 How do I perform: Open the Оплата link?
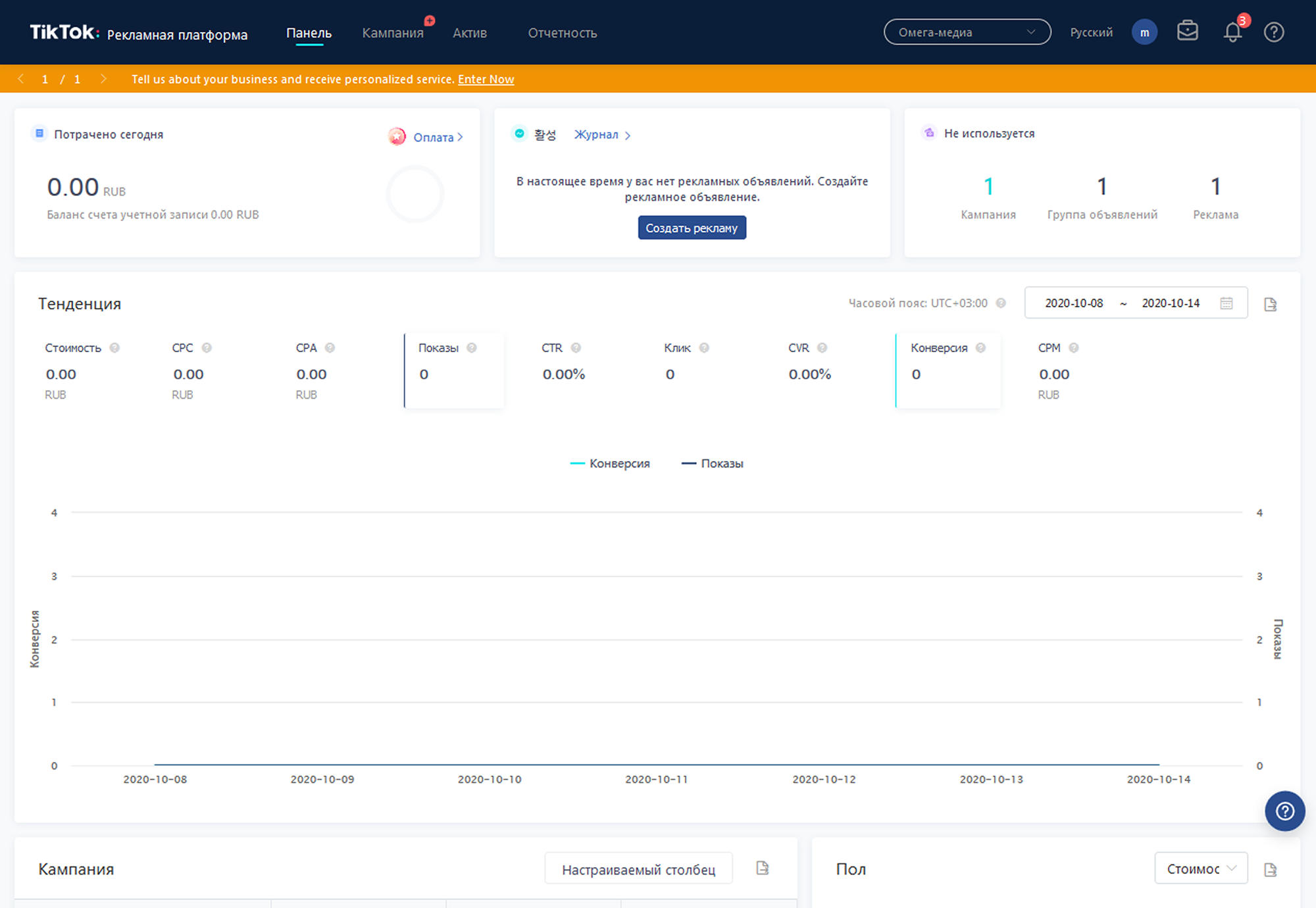(438, 137)
